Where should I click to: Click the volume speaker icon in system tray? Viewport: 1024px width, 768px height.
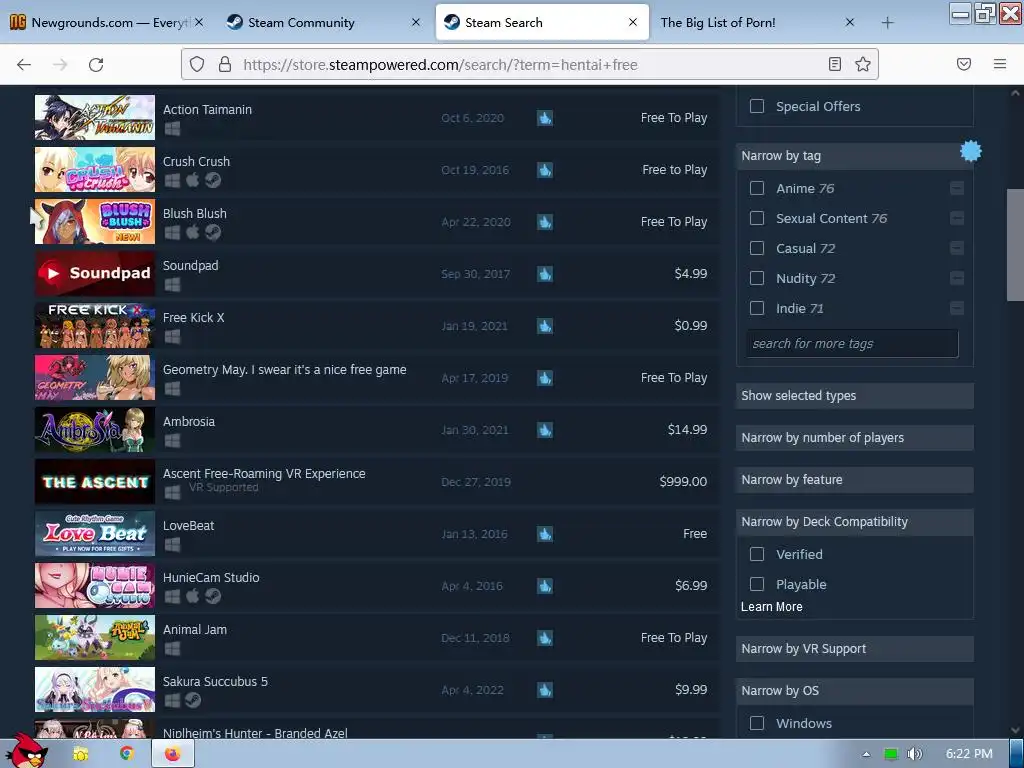click(914, 754)
